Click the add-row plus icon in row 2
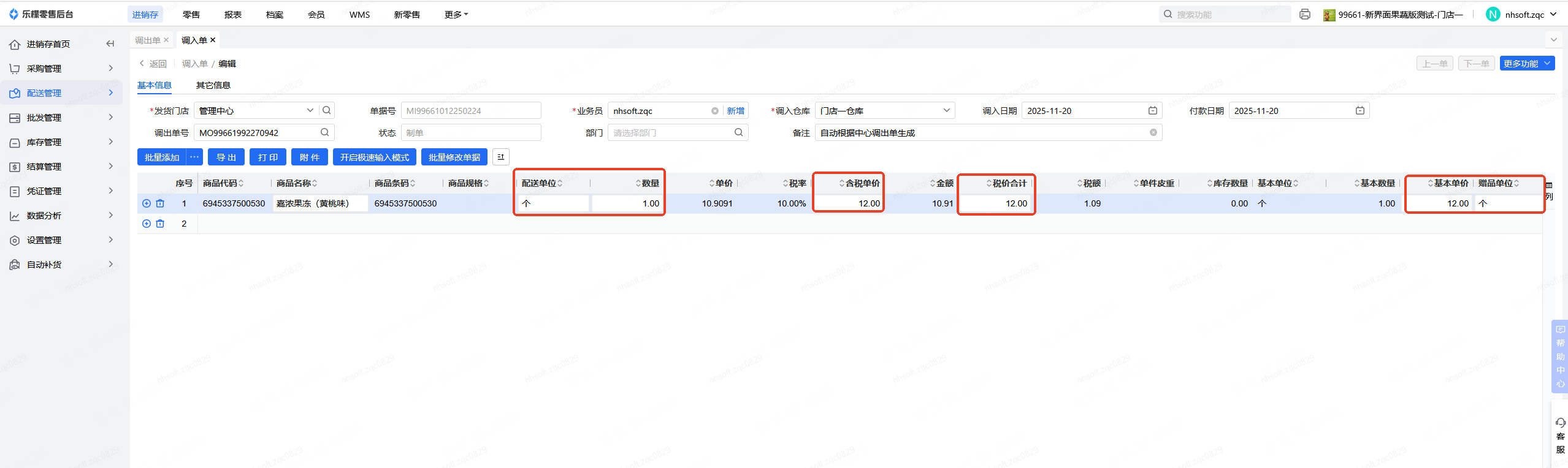This screenshot has width=1568, height=468. coord(147,224)
